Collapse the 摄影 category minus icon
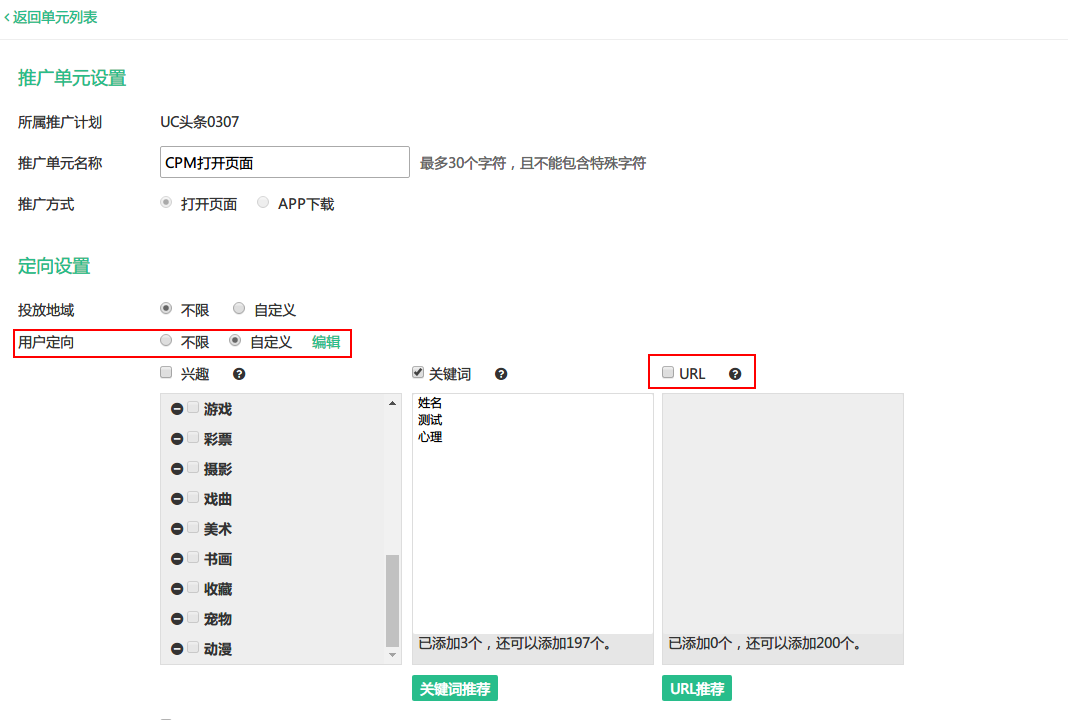This screenshot has width=1068, height=720. 177,469
